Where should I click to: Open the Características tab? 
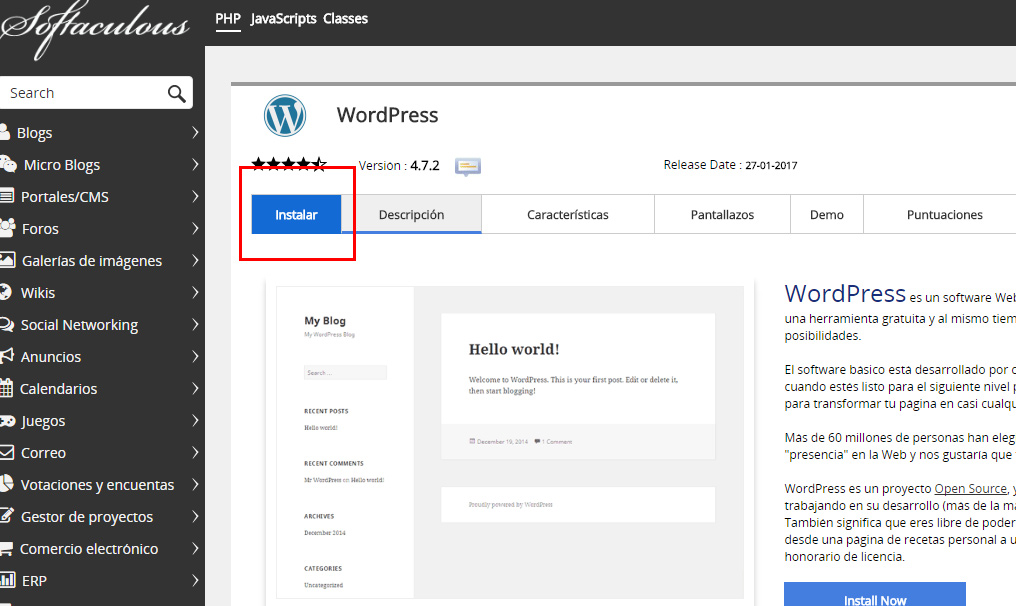click(x=568, y=215)
